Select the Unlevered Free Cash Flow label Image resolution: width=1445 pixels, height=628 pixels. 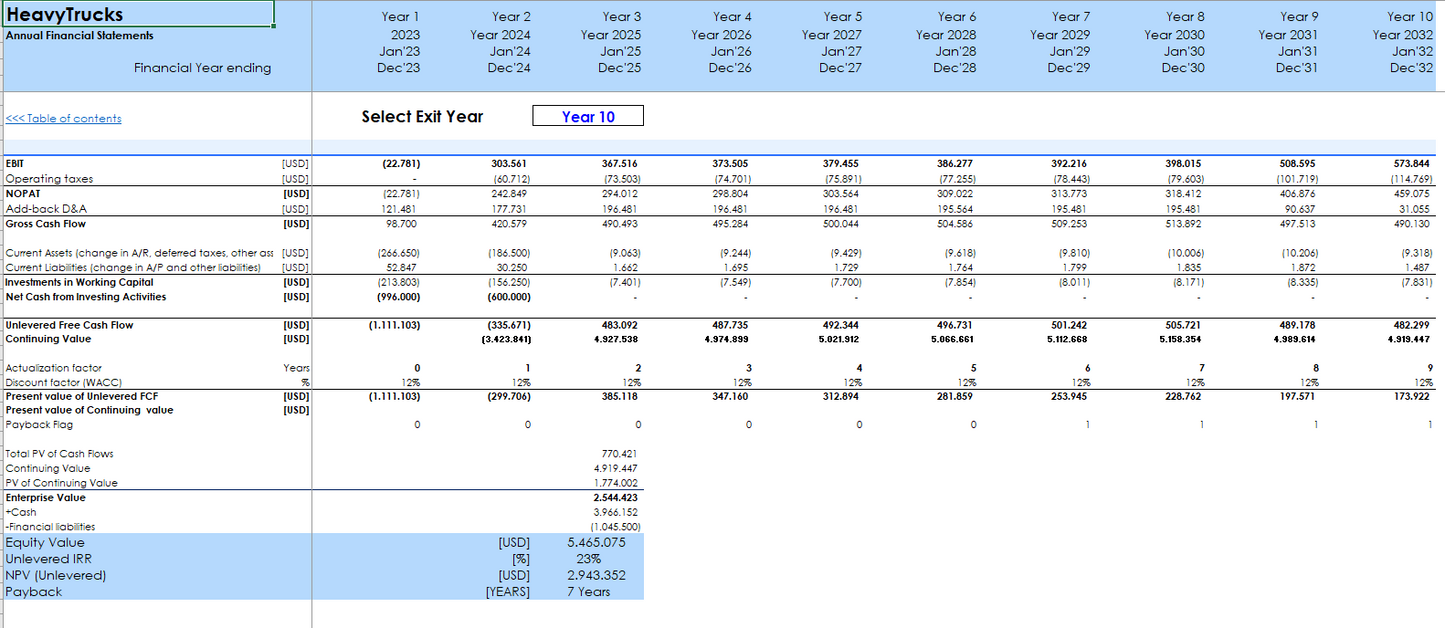click(x=69, y=325)
